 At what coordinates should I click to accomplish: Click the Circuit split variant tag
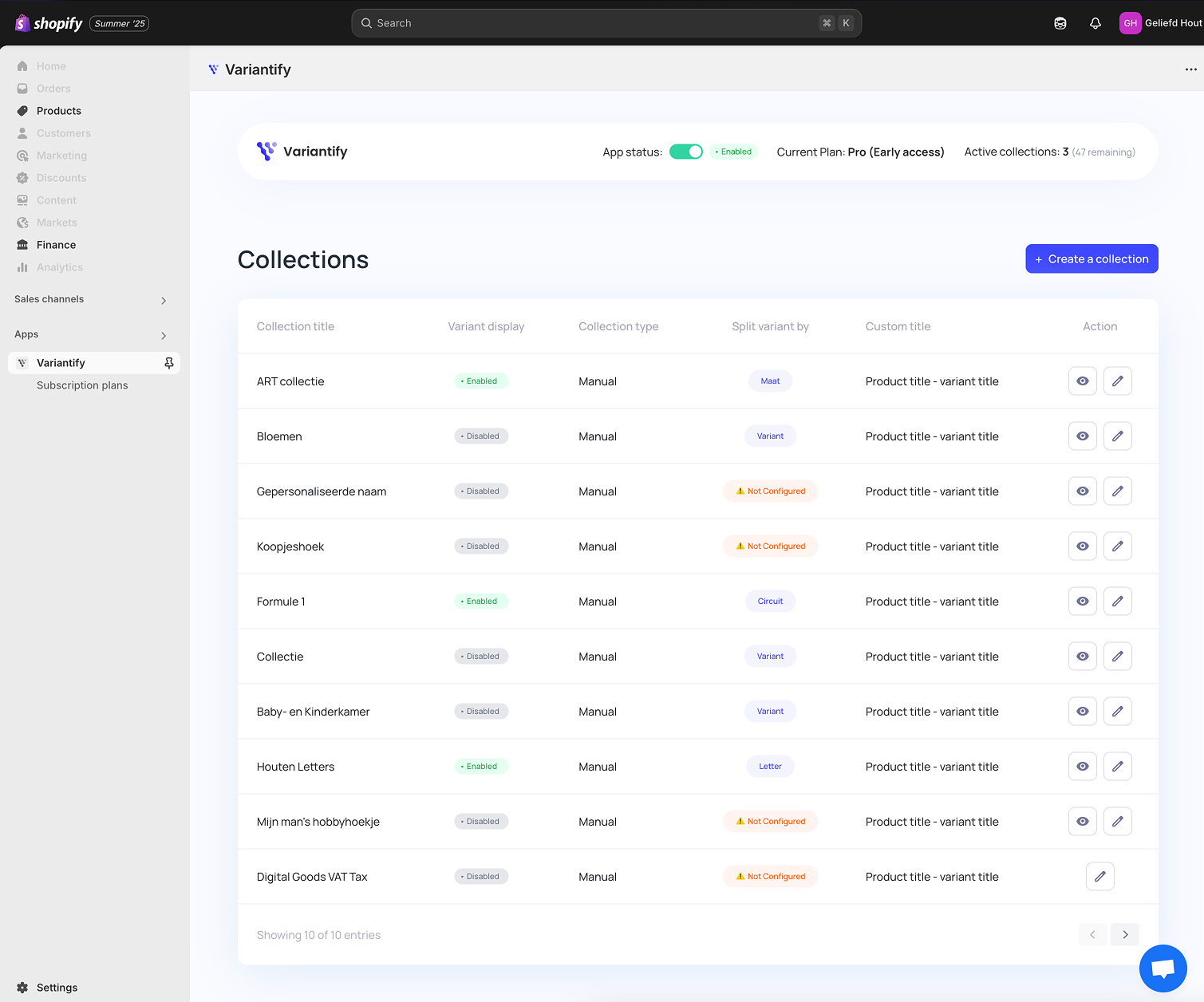point(771,602)
